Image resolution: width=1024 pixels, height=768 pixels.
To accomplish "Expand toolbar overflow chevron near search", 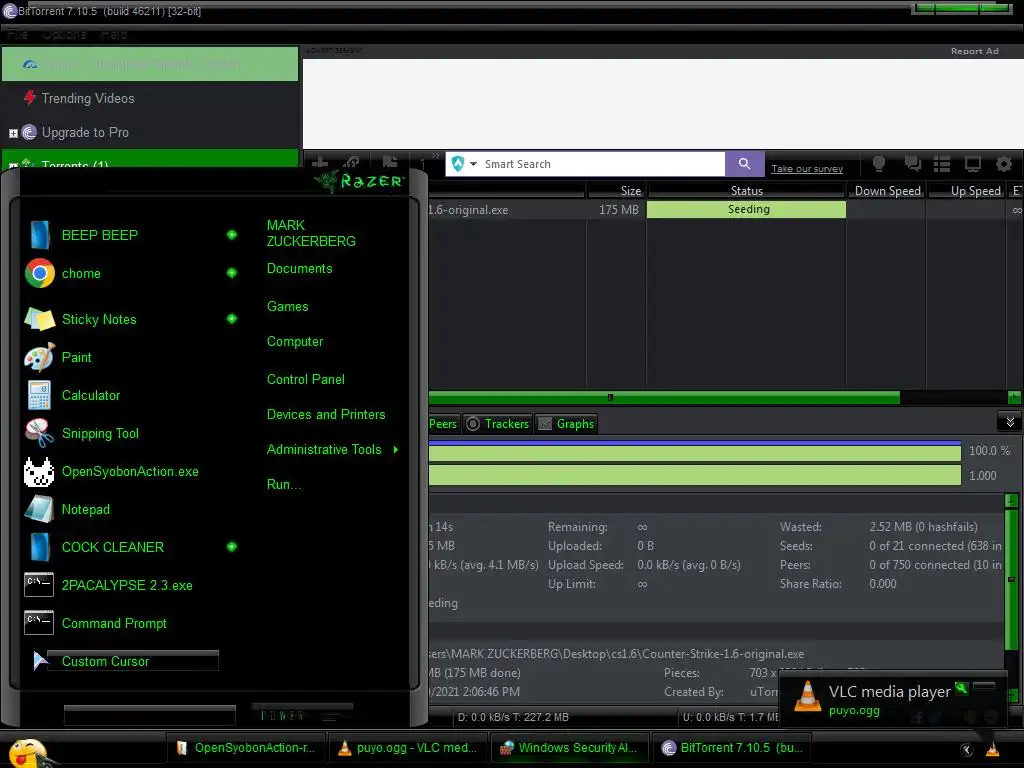I will click(436, 157).
